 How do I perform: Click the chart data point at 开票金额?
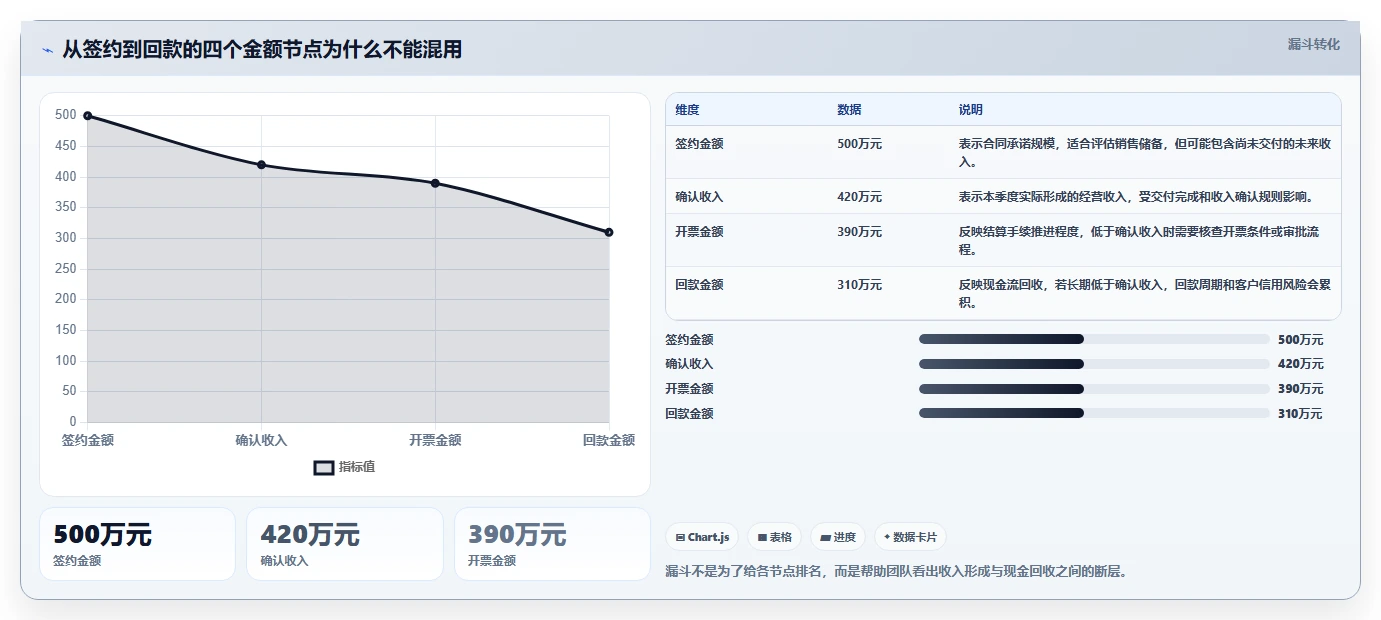(x=435, y=183)
